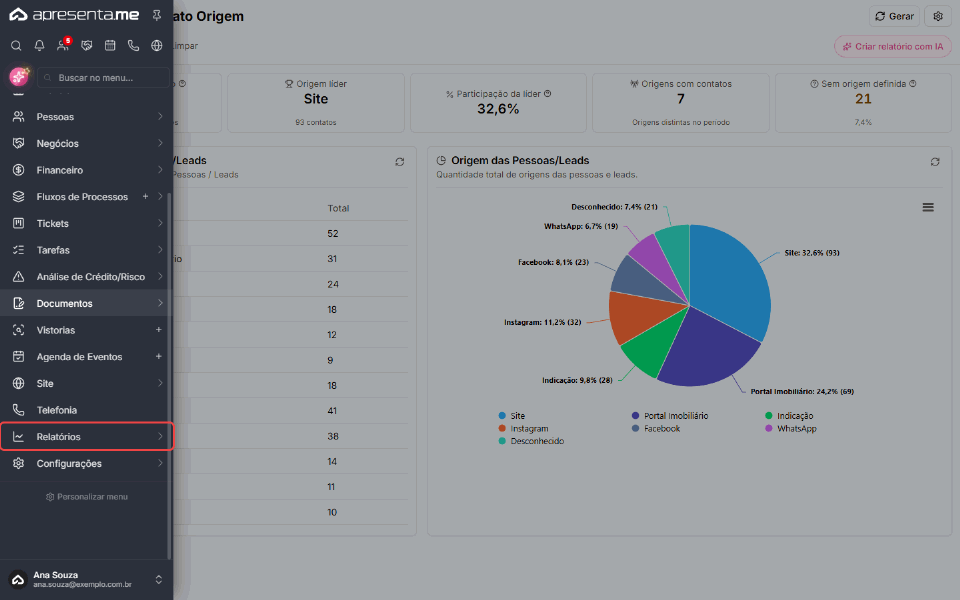Expand the Financeiro menu chevron
Screen dimensions: 960x600
tap(160, 170)
